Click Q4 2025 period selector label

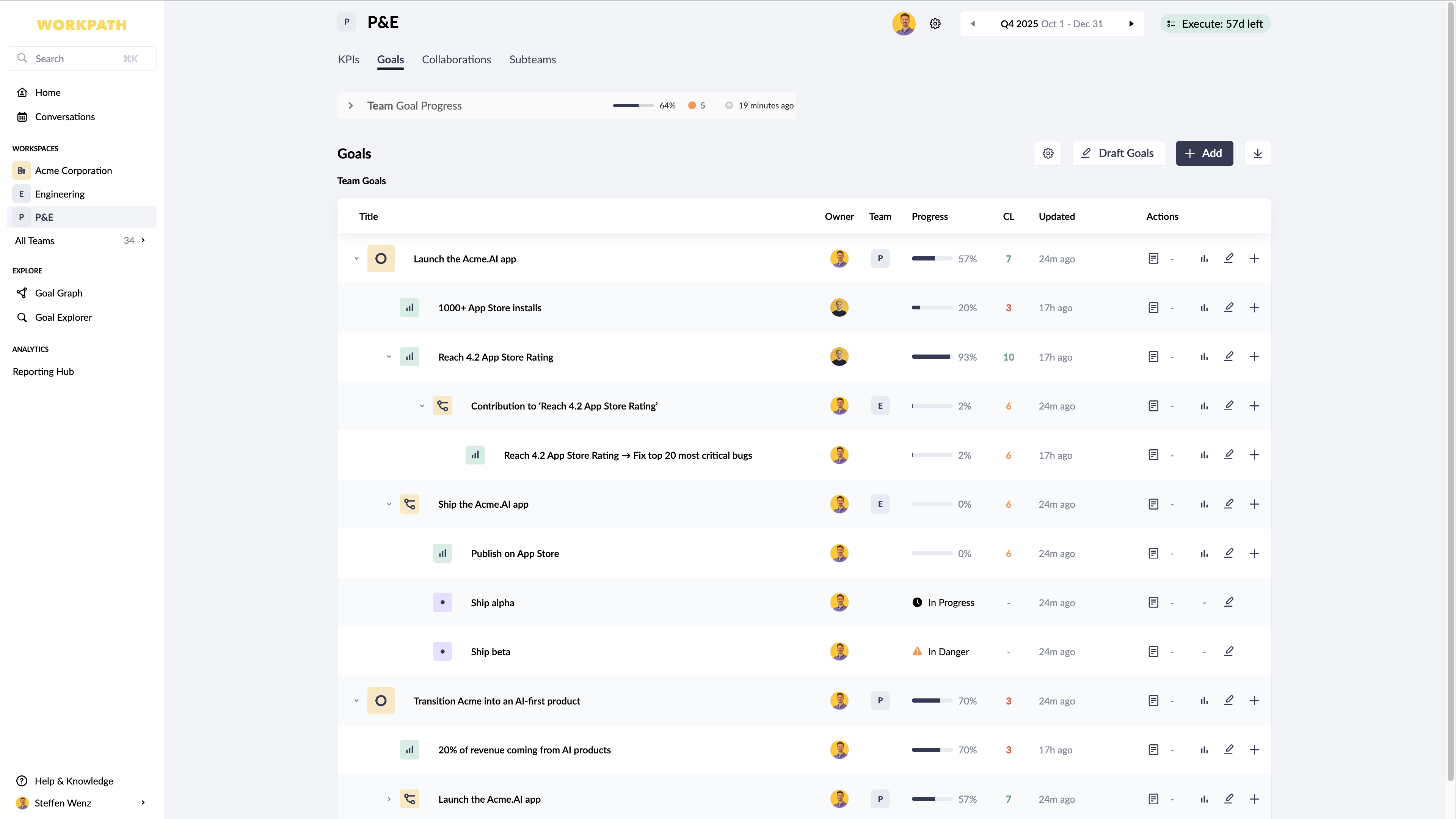tap(1051, 24)
